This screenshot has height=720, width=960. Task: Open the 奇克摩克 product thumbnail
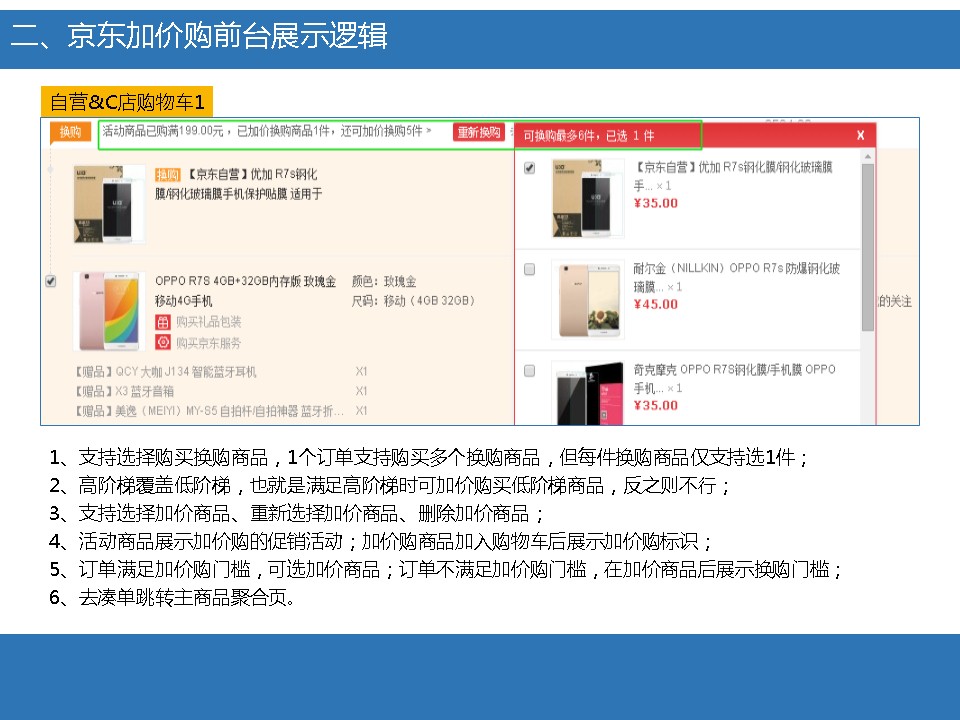588,393
